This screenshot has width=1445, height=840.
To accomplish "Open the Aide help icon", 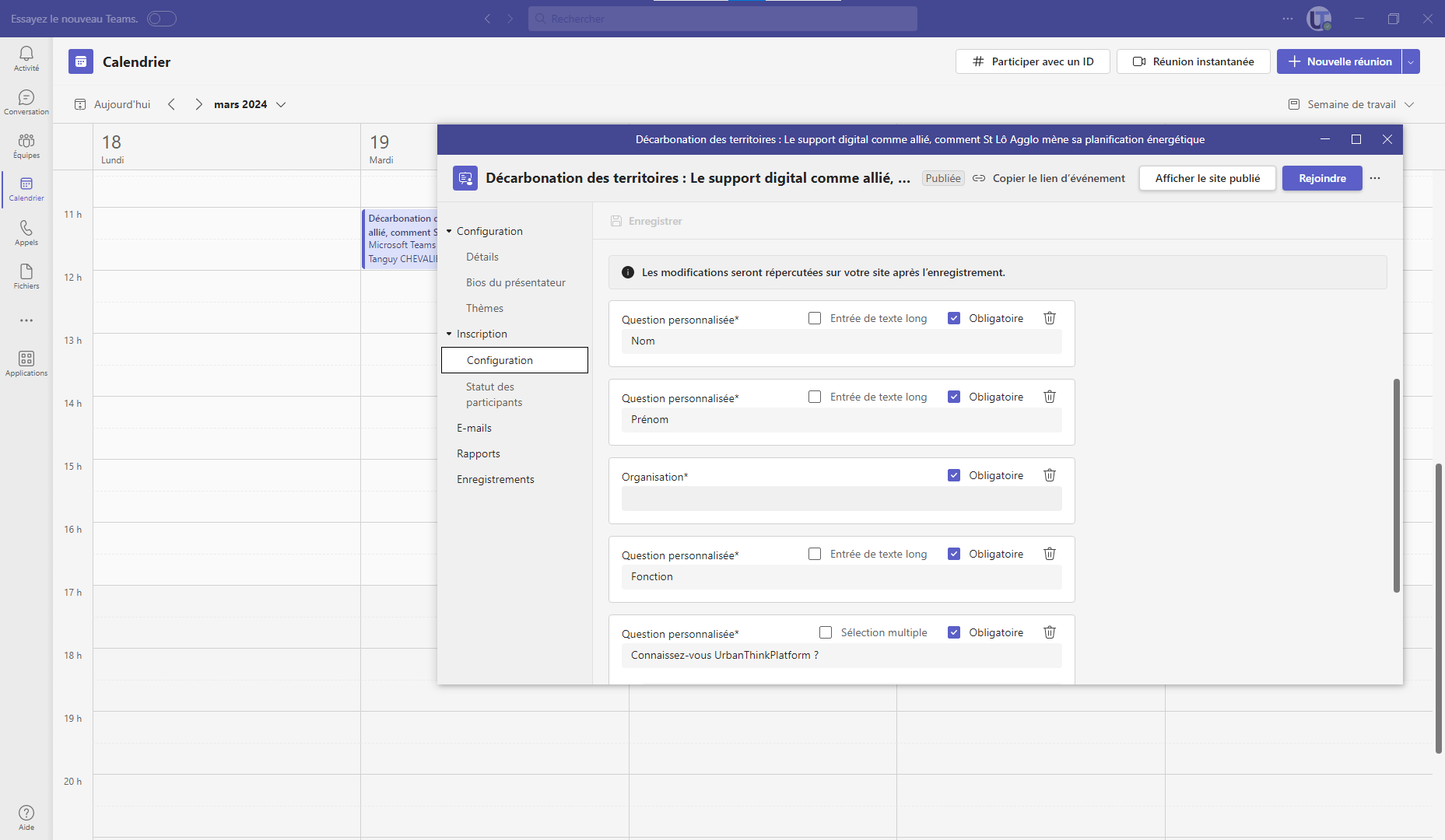I will 26,817.
